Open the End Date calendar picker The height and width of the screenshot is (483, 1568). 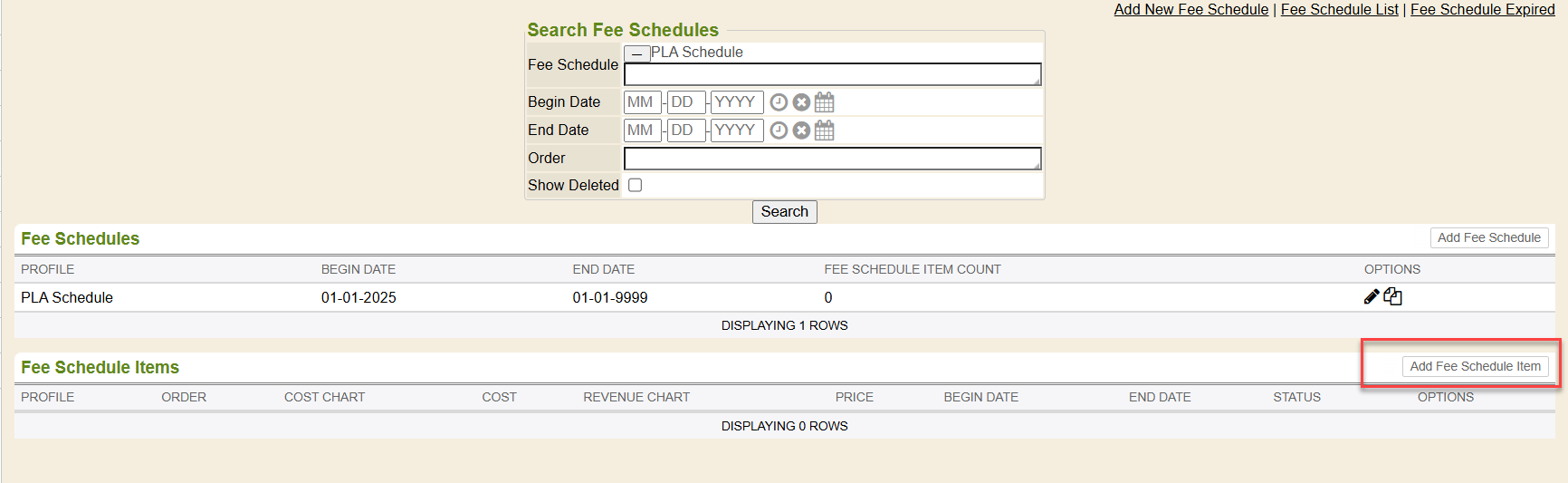click(x=824, y=130)
